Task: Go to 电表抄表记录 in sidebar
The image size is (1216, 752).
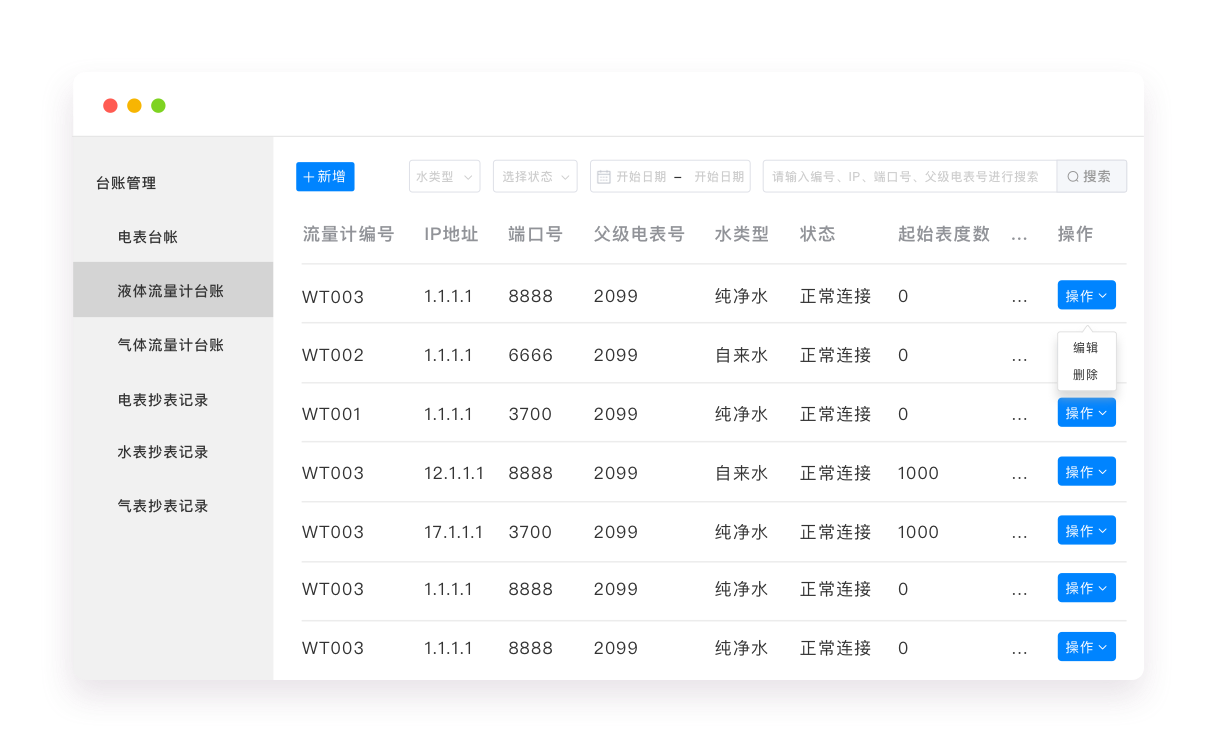Action: (x=163, y=400)
